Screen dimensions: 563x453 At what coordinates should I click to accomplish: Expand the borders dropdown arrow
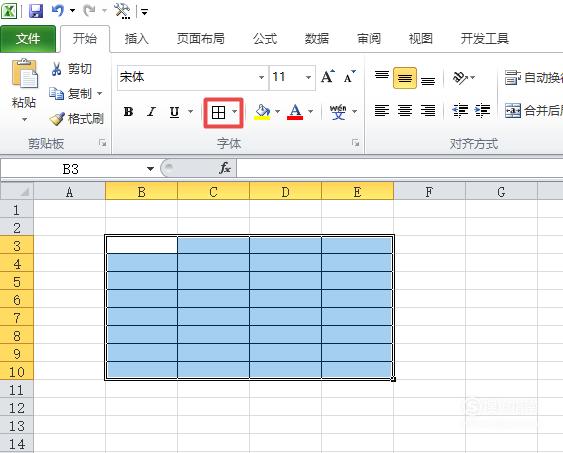[234, 112]
